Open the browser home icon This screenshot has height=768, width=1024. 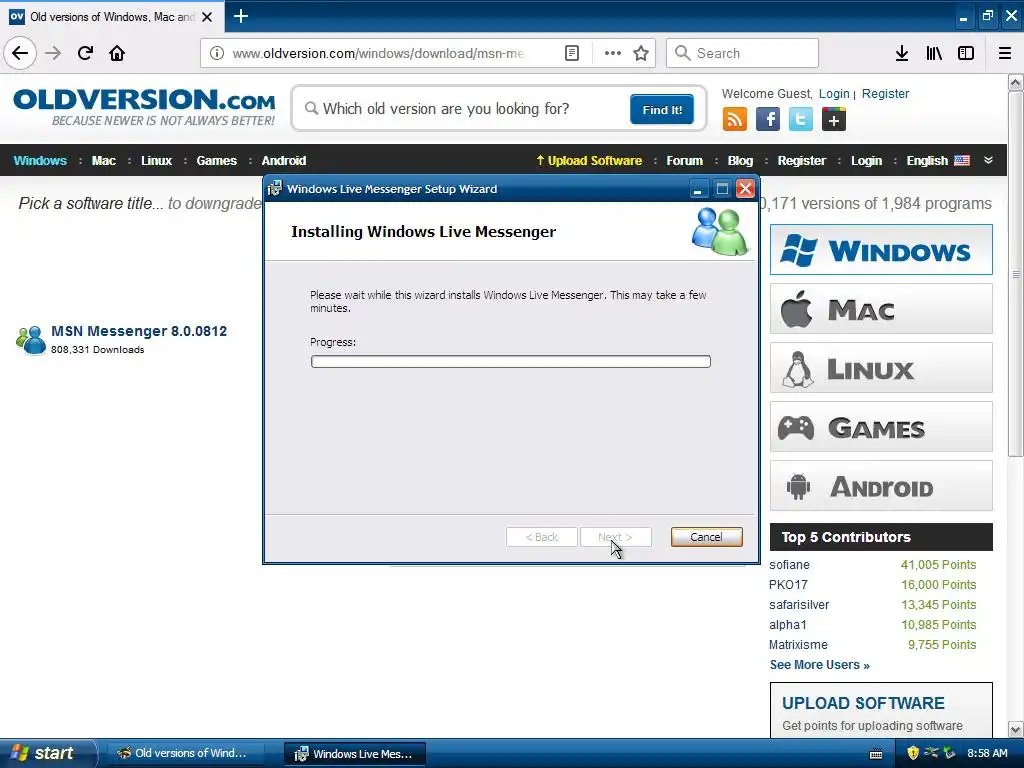pyautogui.click(x=117, y=53)
